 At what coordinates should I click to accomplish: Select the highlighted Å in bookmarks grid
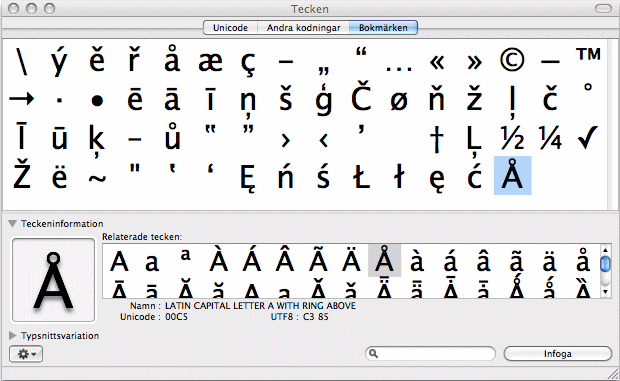tap(512, 175)
